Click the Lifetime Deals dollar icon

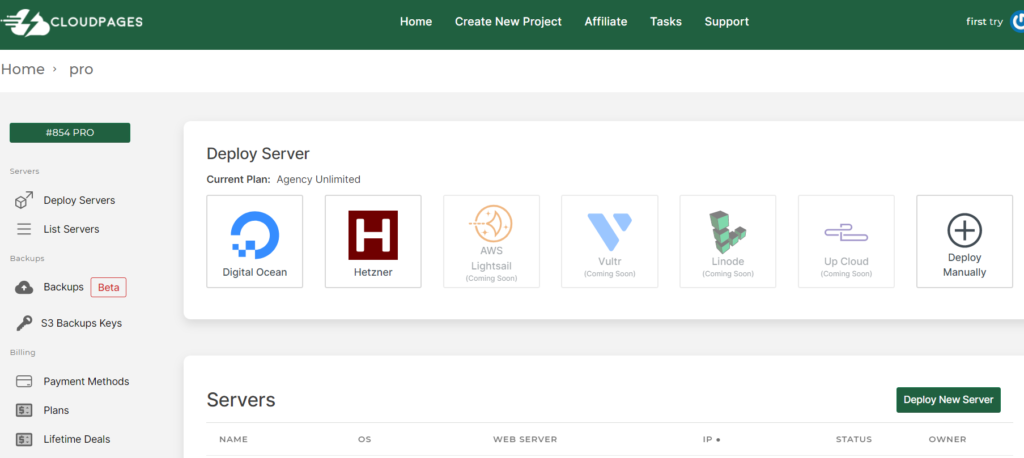coord(24,440)
